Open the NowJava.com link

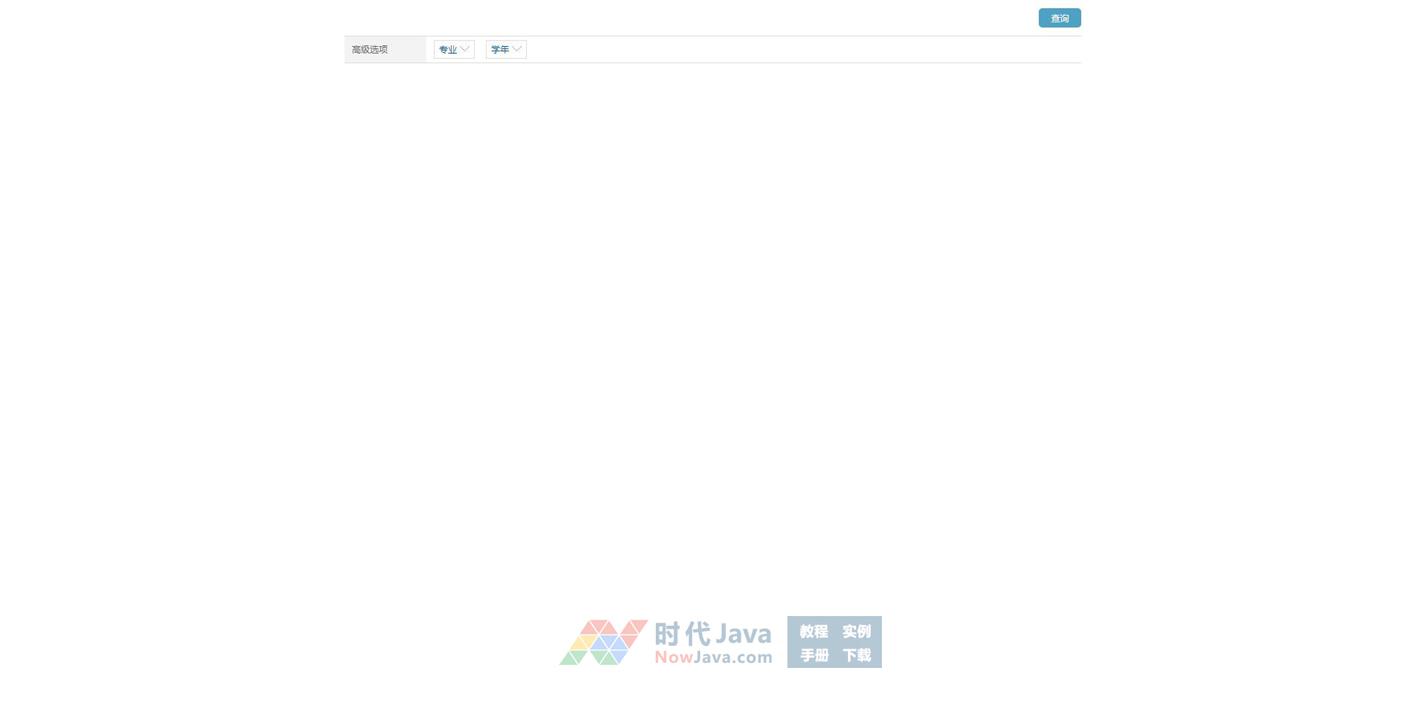pyautogui.click(x=713, y=657)
